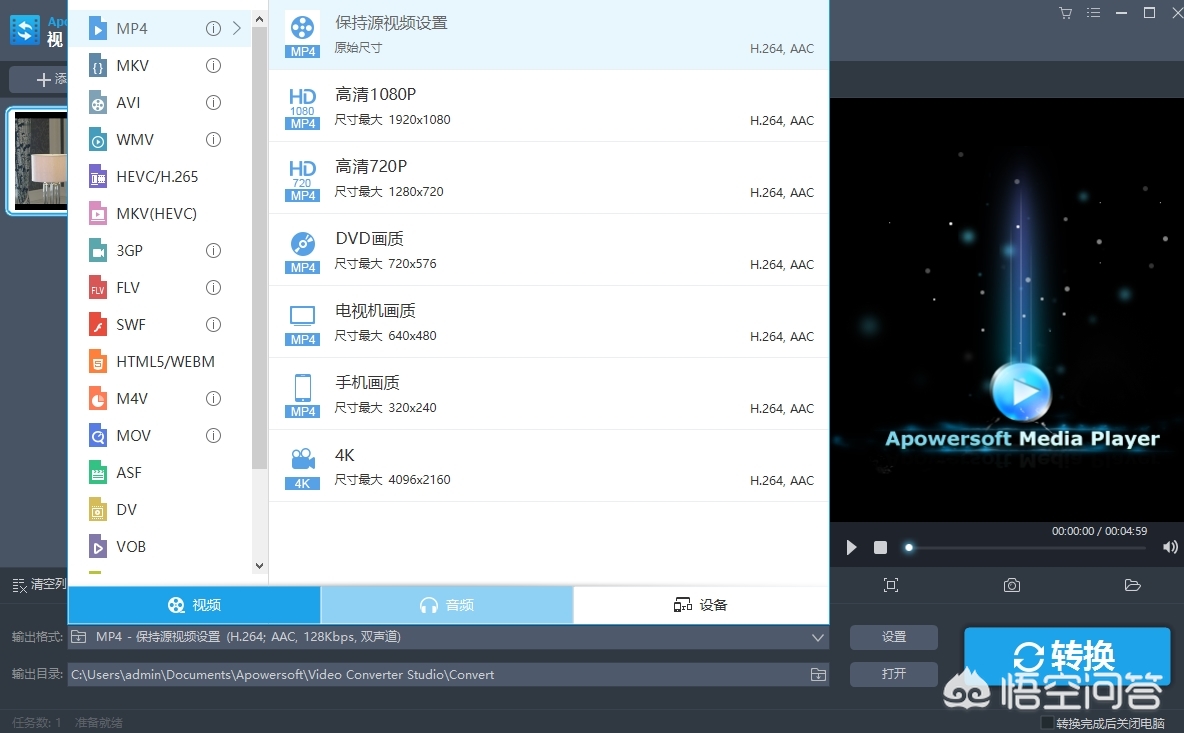The image size is (1184, 733).
Task: Select WMV format entry
Action: click(x=159, y=140)
